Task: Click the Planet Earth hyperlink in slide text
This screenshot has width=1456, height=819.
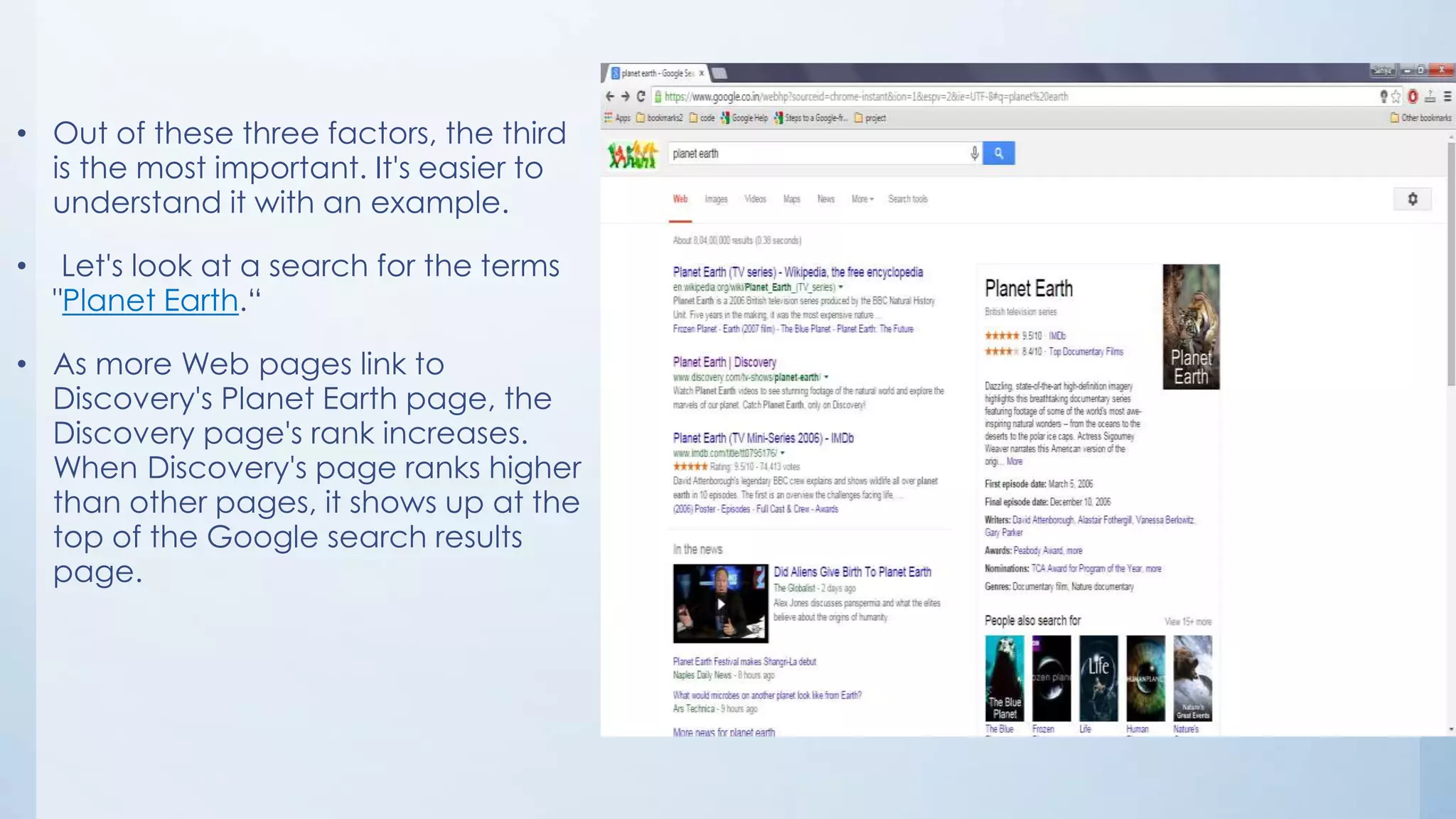Action: tap(150, 301)
